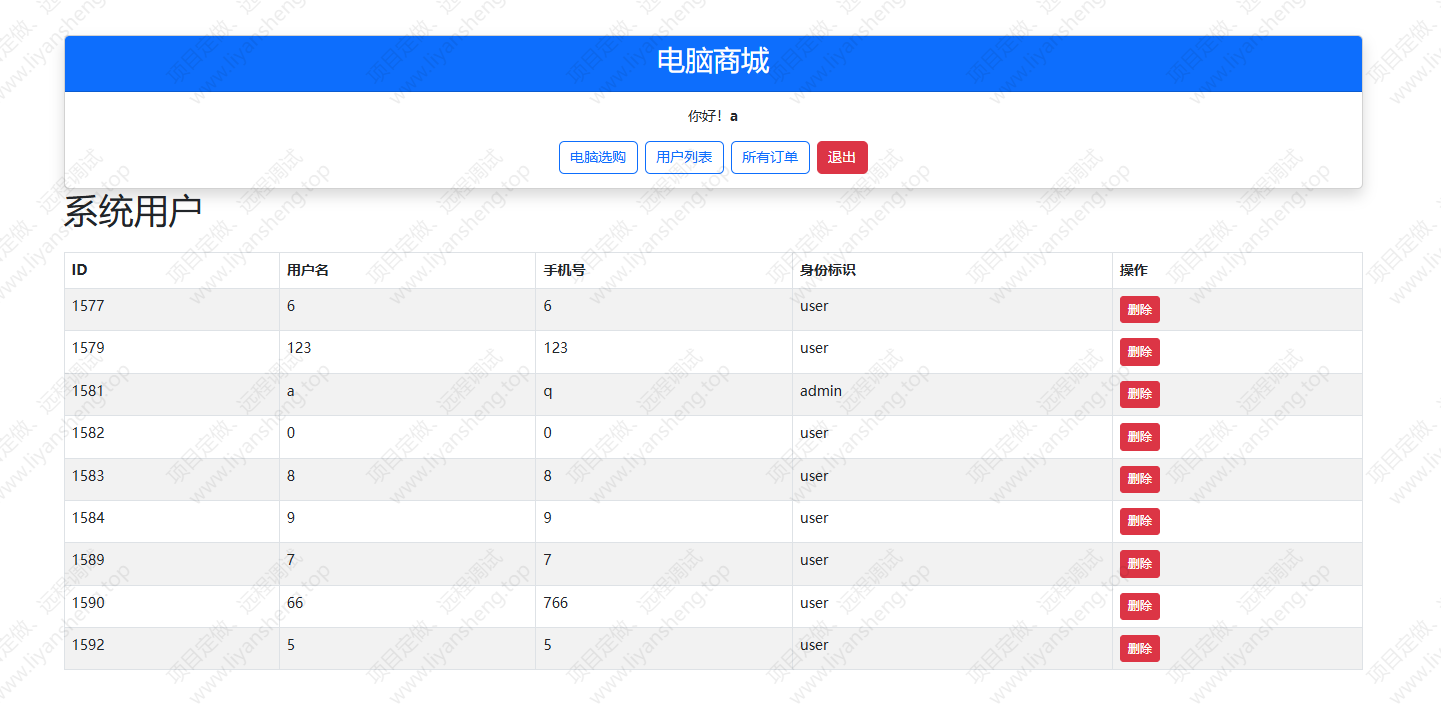Screen dimensions: 1441x719
Task: Open the 电脑选购 page
Action: [x=598, y=157]
